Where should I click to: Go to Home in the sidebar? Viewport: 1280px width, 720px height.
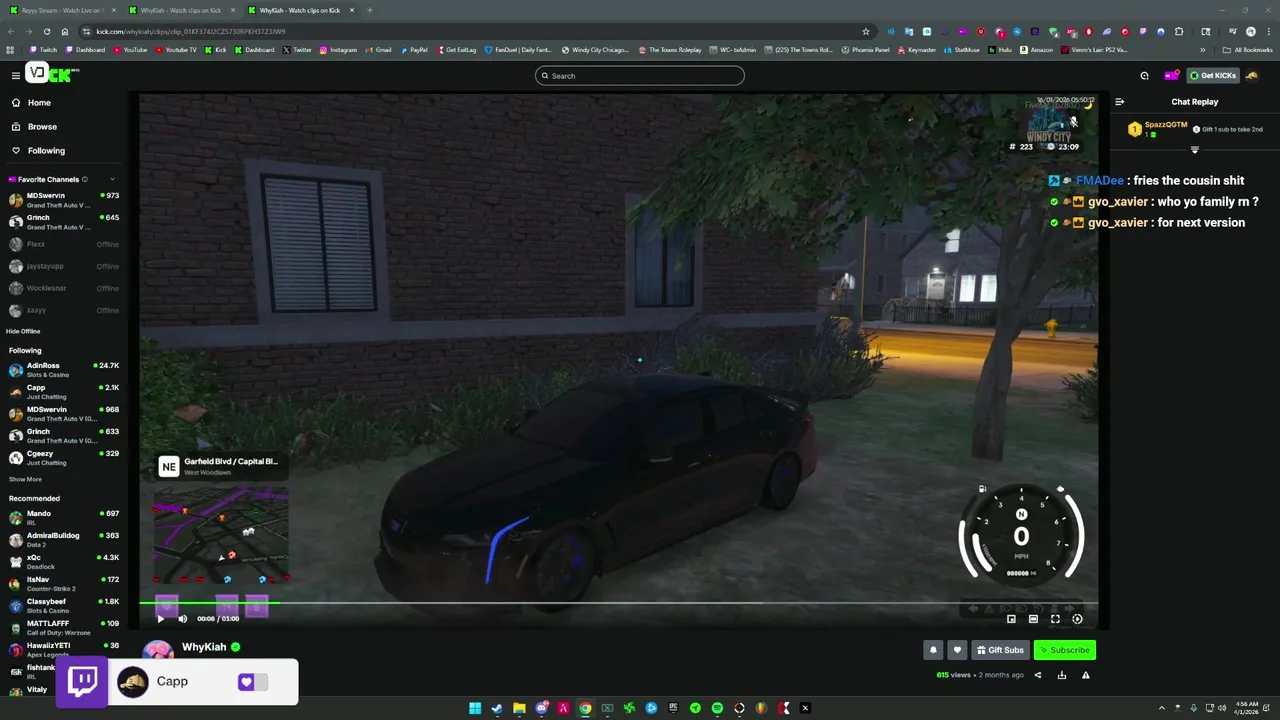[x=39, y=102]
